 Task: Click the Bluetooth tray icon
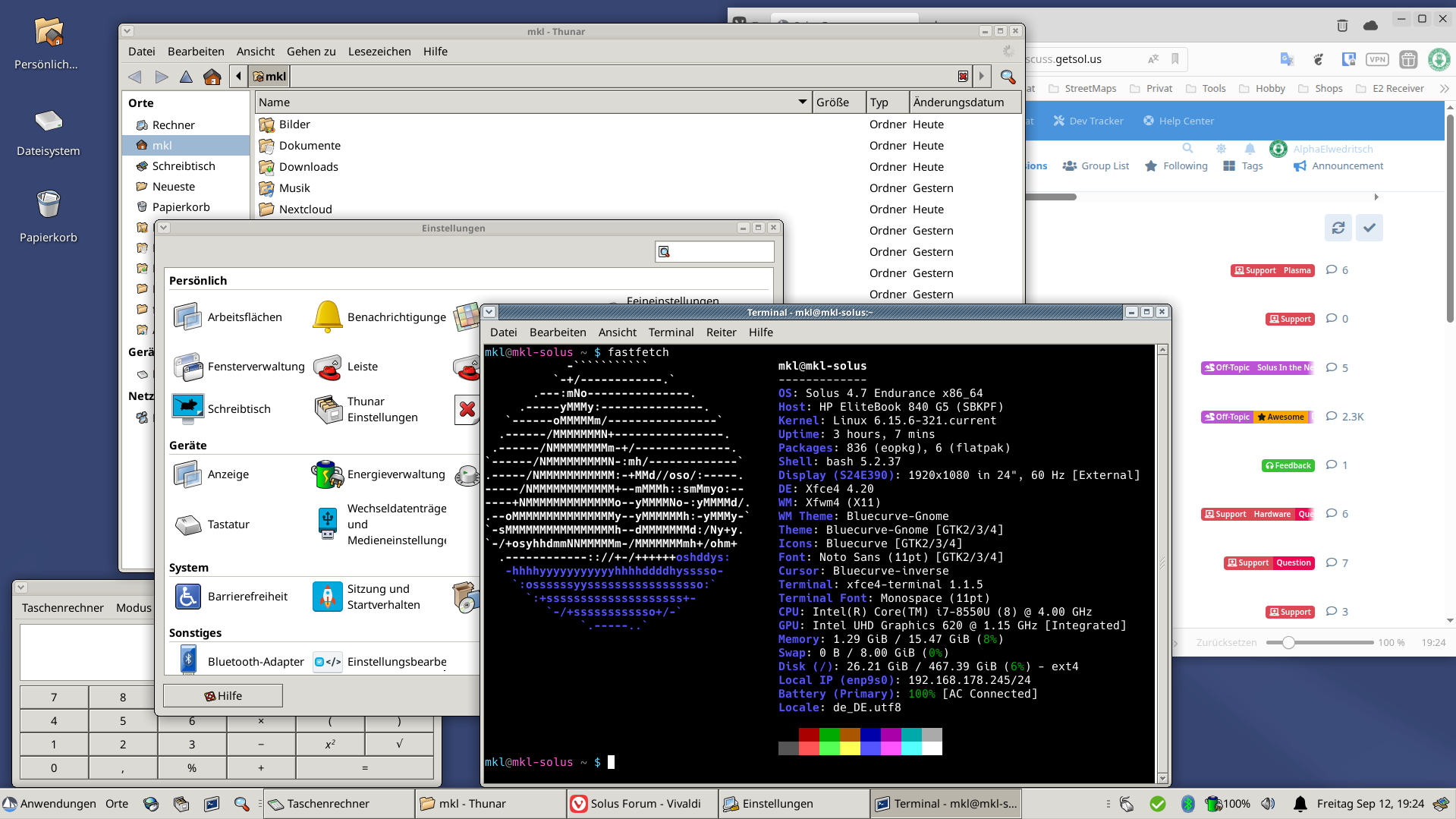click(x=1188, y=804)
